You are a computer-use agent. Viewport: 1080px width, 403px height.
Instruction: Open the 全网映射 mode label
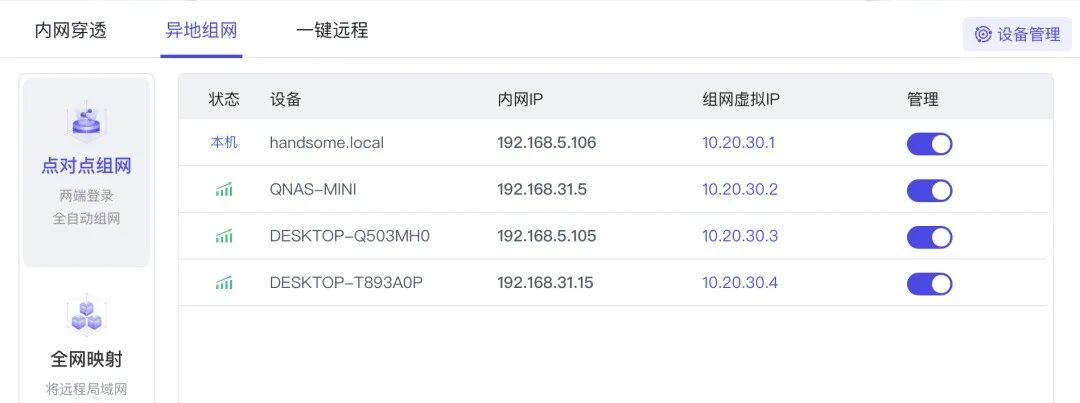click(86, 359)
